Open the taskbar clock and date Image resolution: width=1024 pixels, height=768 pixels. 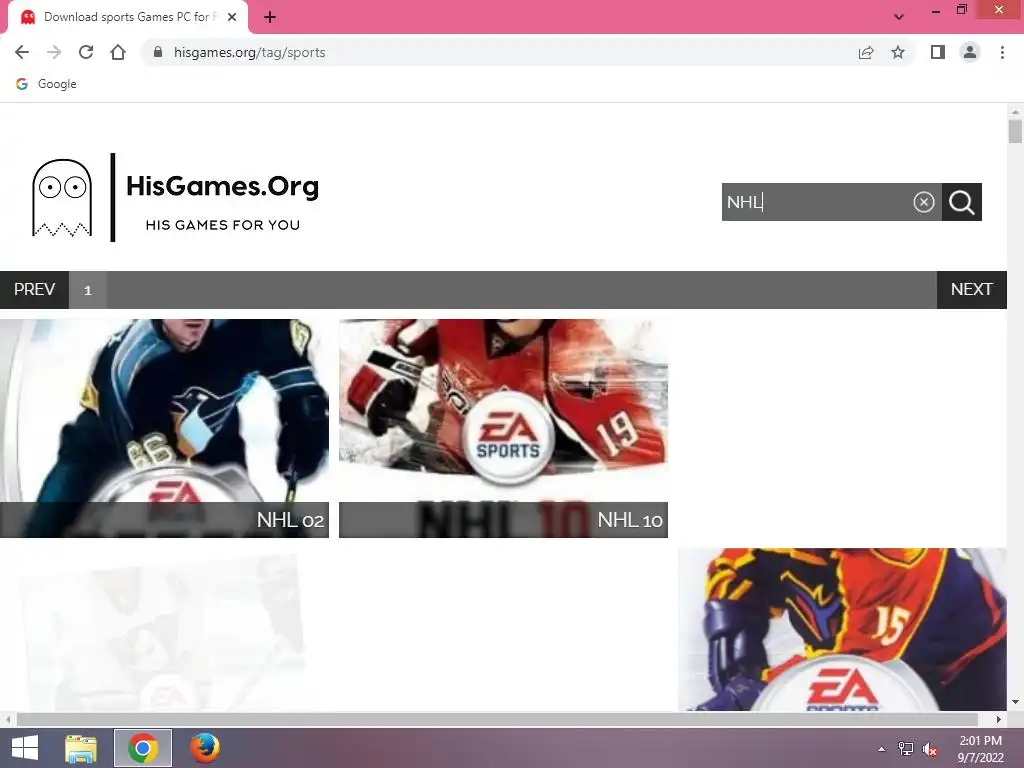point(980,749)
